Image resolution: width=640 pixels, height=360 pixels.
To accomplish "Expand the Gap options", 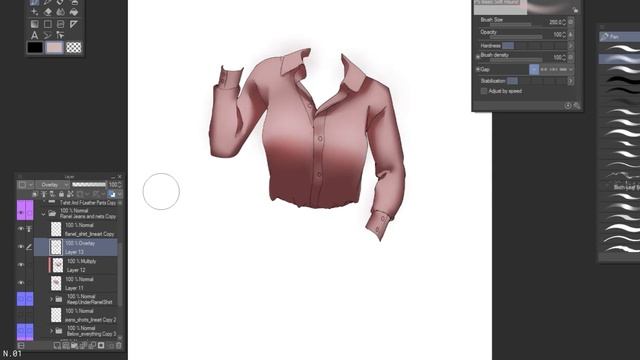I will click(478, 69).
